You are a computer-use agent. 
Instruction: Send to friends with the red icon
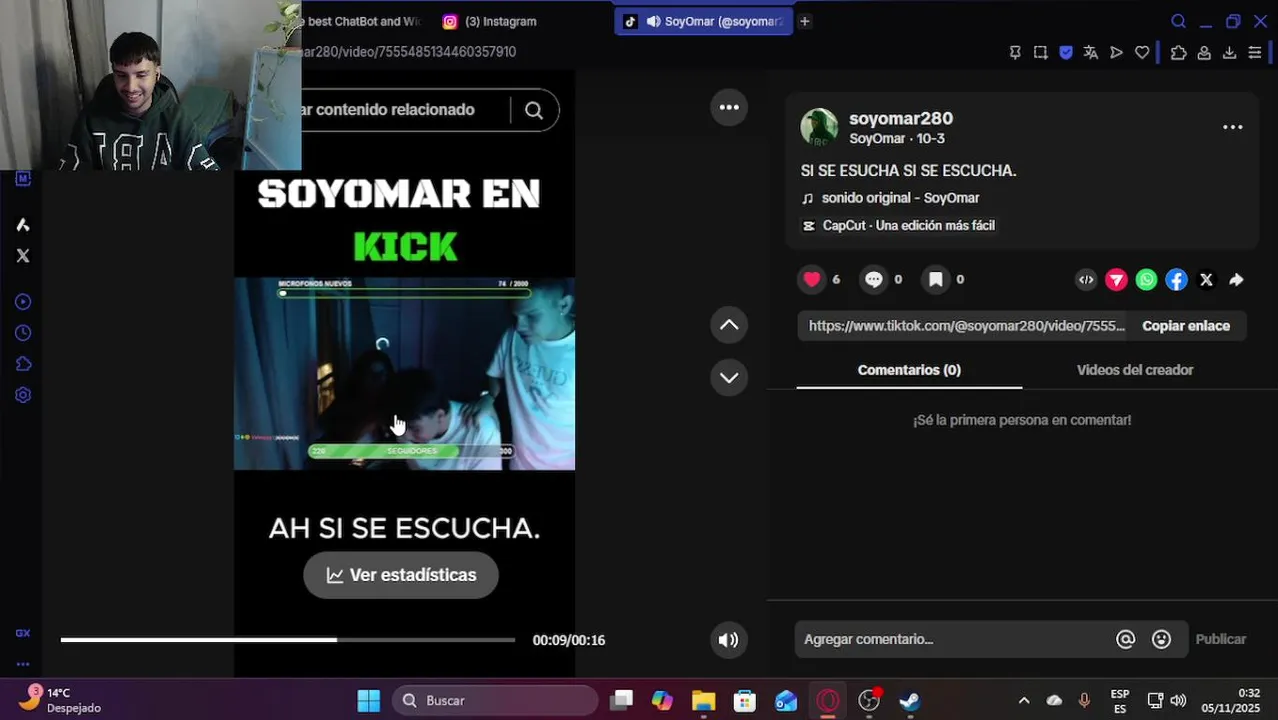pyautogui.click(x=1116, y=280)
